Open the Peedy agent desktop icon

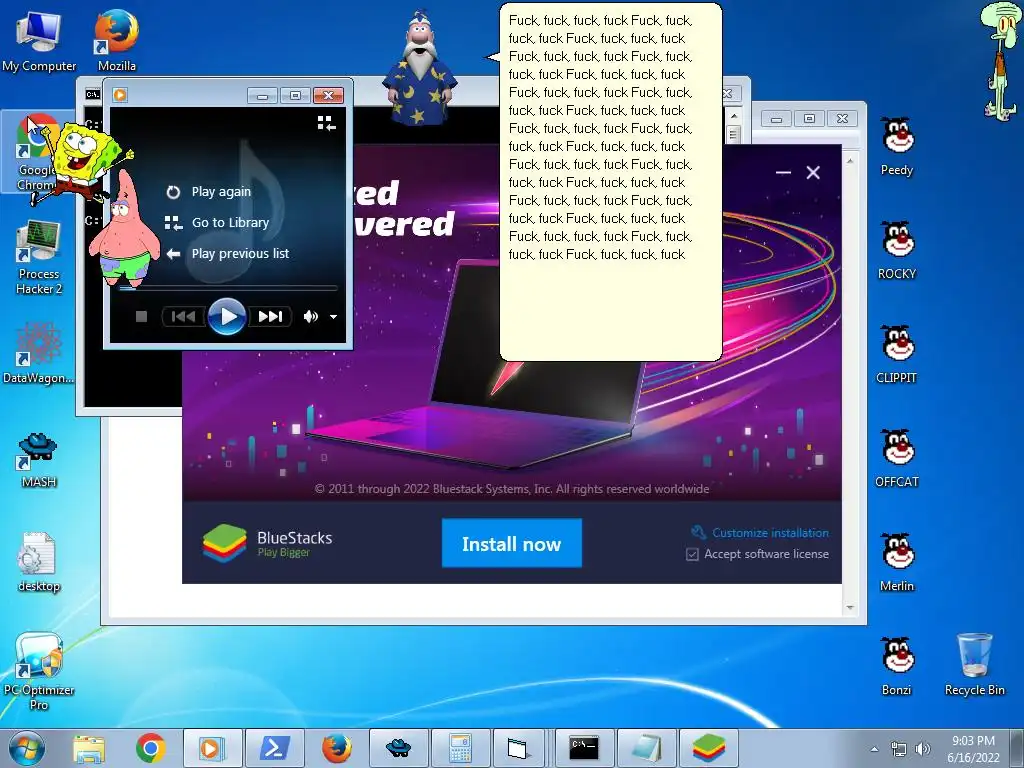click(x=897, y=146)
